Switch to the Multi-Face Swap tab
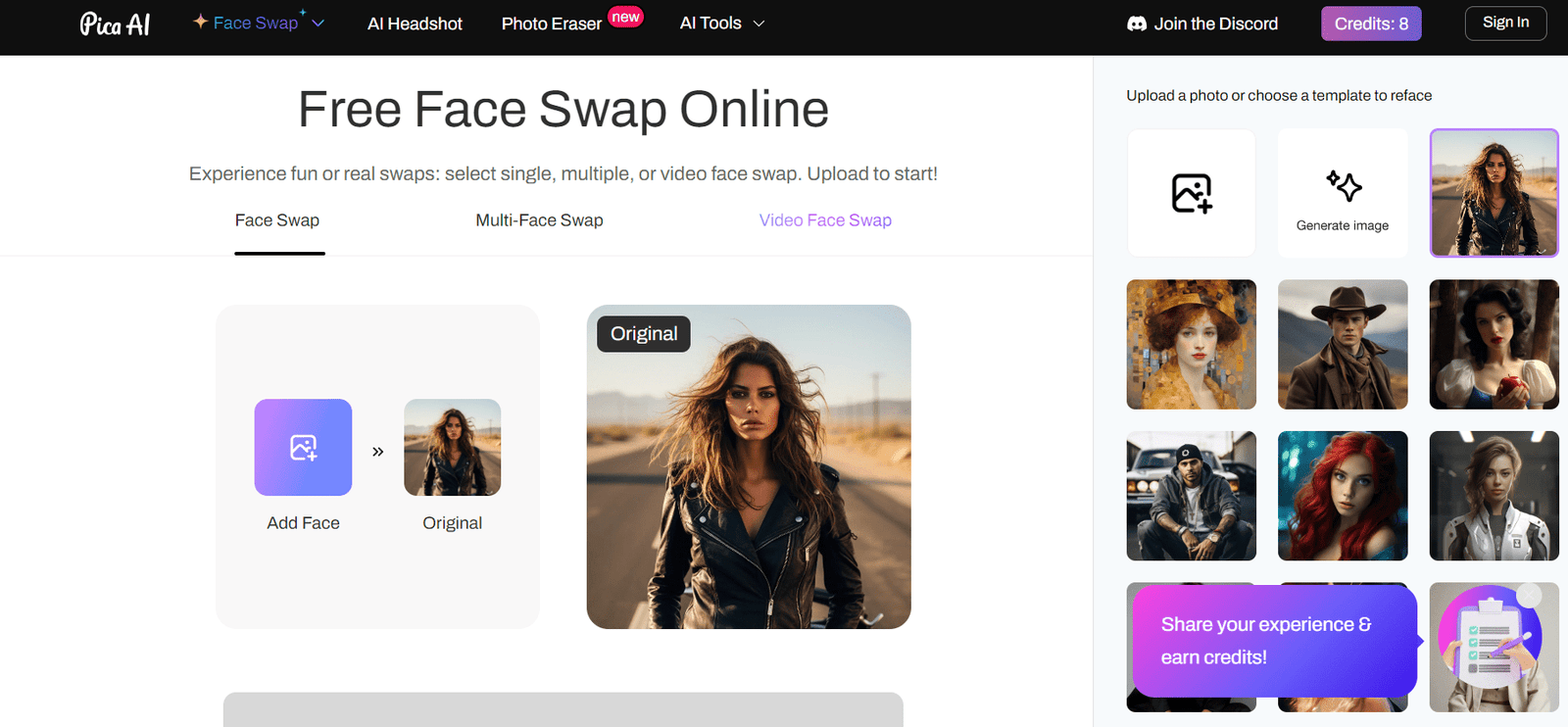 (539, 220)
